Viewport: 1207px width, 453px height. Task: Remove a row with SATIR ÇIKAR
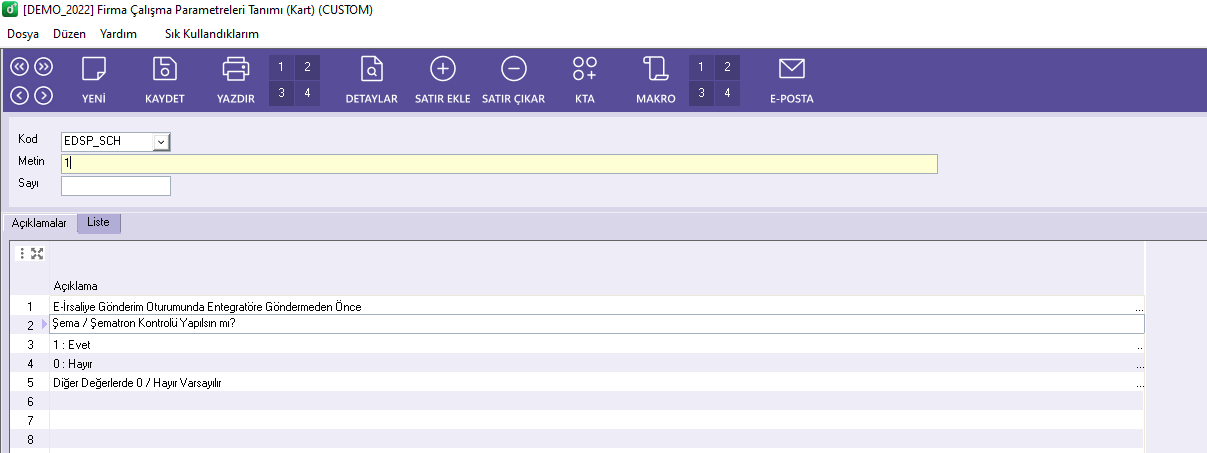pos(513,70)
